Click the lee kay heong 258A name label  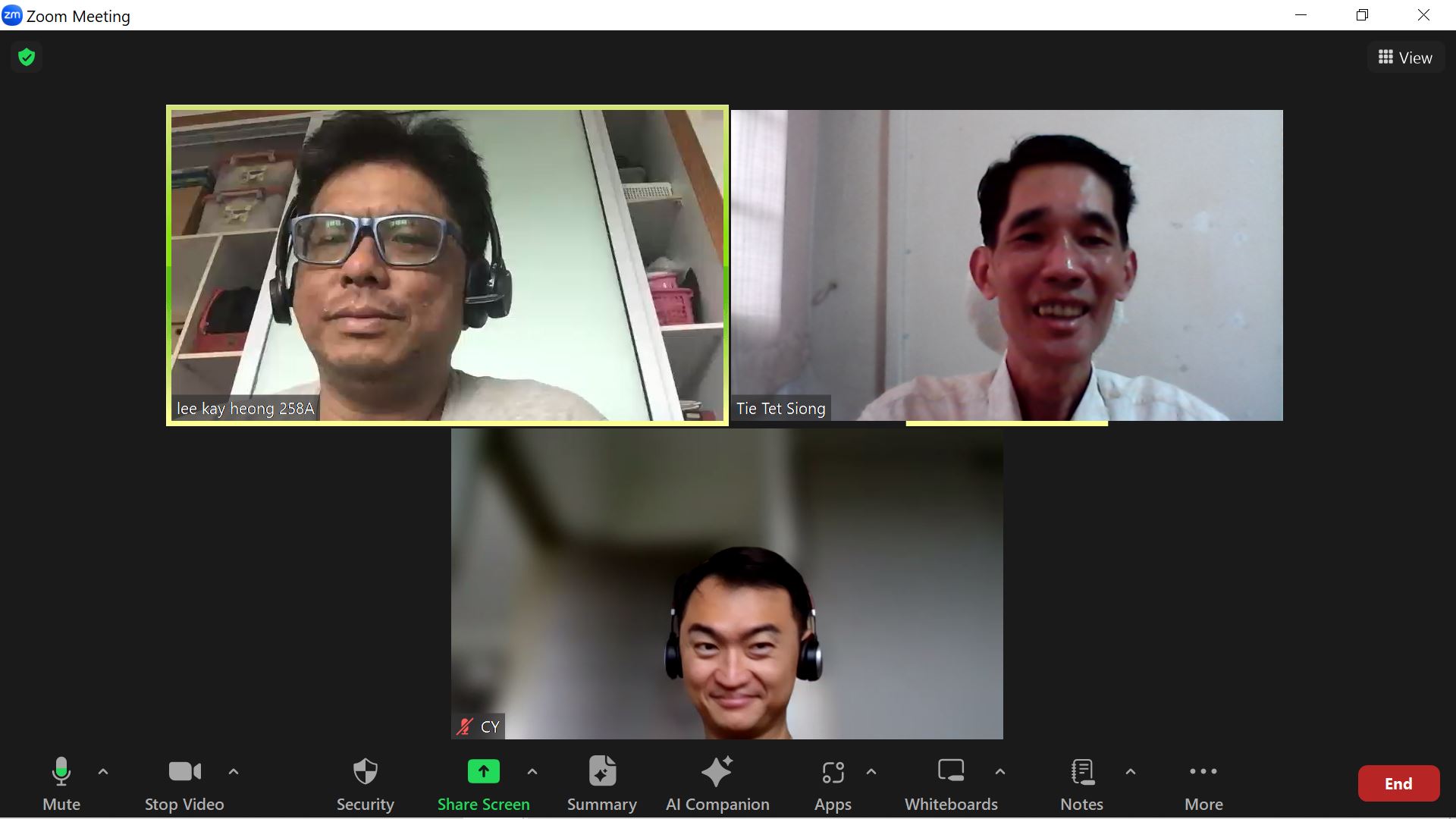pyautogui.click(x=246, y=409)
